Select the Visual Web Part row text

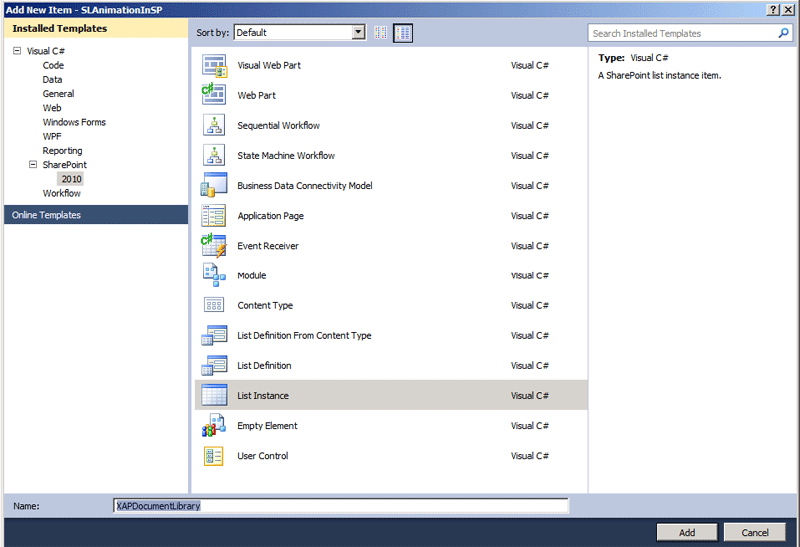(x=269, y=65)
